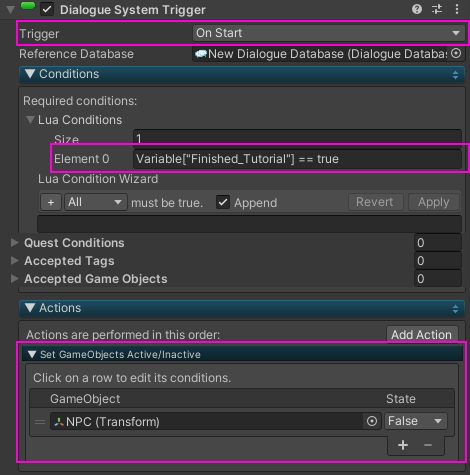
Task: Toggle Dialogue System Trigger enabled checkbox
Action: tap(47, 9)
